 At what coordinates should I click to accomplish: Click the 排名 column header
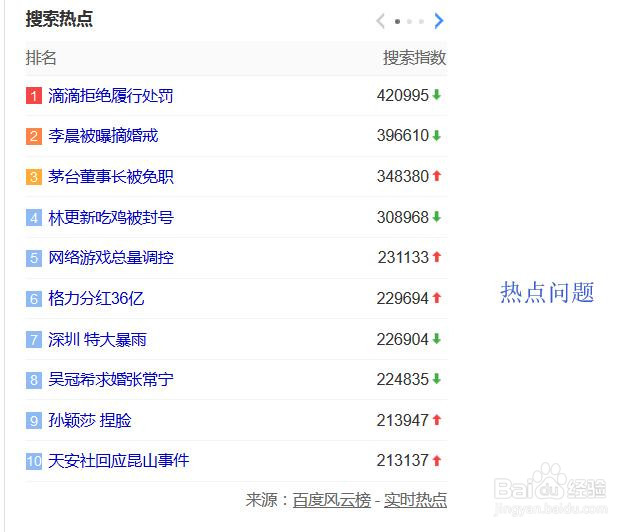coord(41,58)
